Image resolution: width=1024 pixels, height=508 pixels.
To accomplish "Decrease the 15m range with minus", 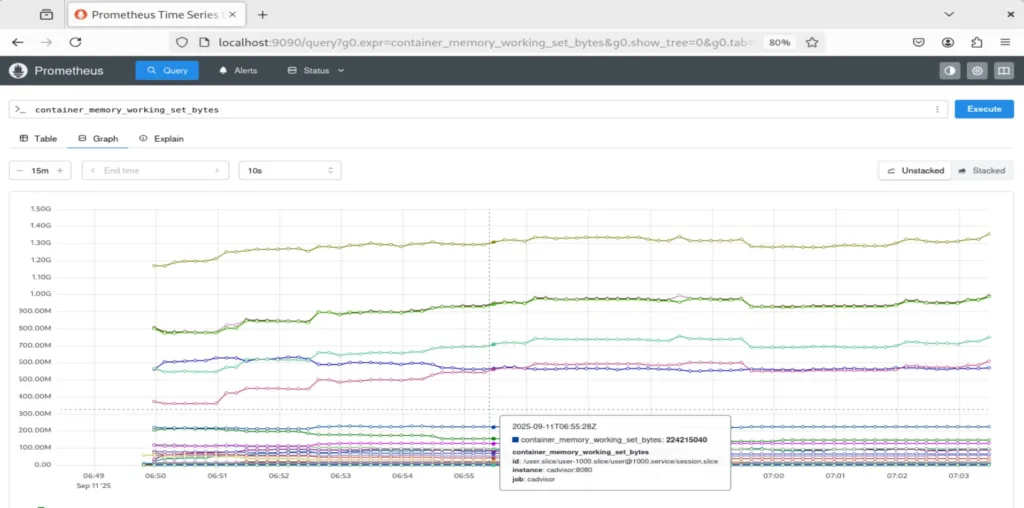I will click(20, 171).
